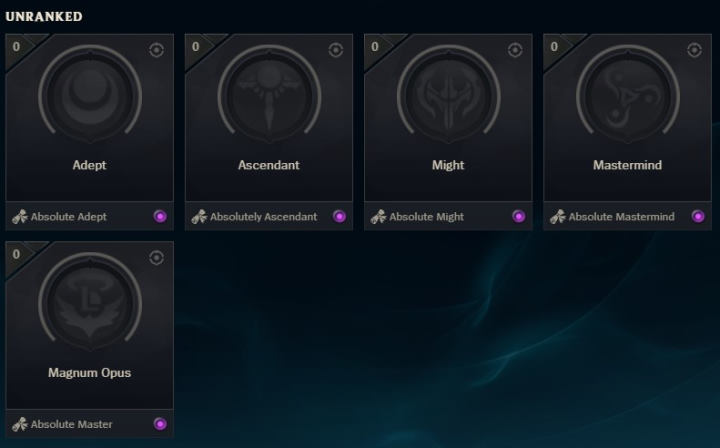The image size is (720, 448).
Task: Click the Unranked section header
Action: [44, 17]
